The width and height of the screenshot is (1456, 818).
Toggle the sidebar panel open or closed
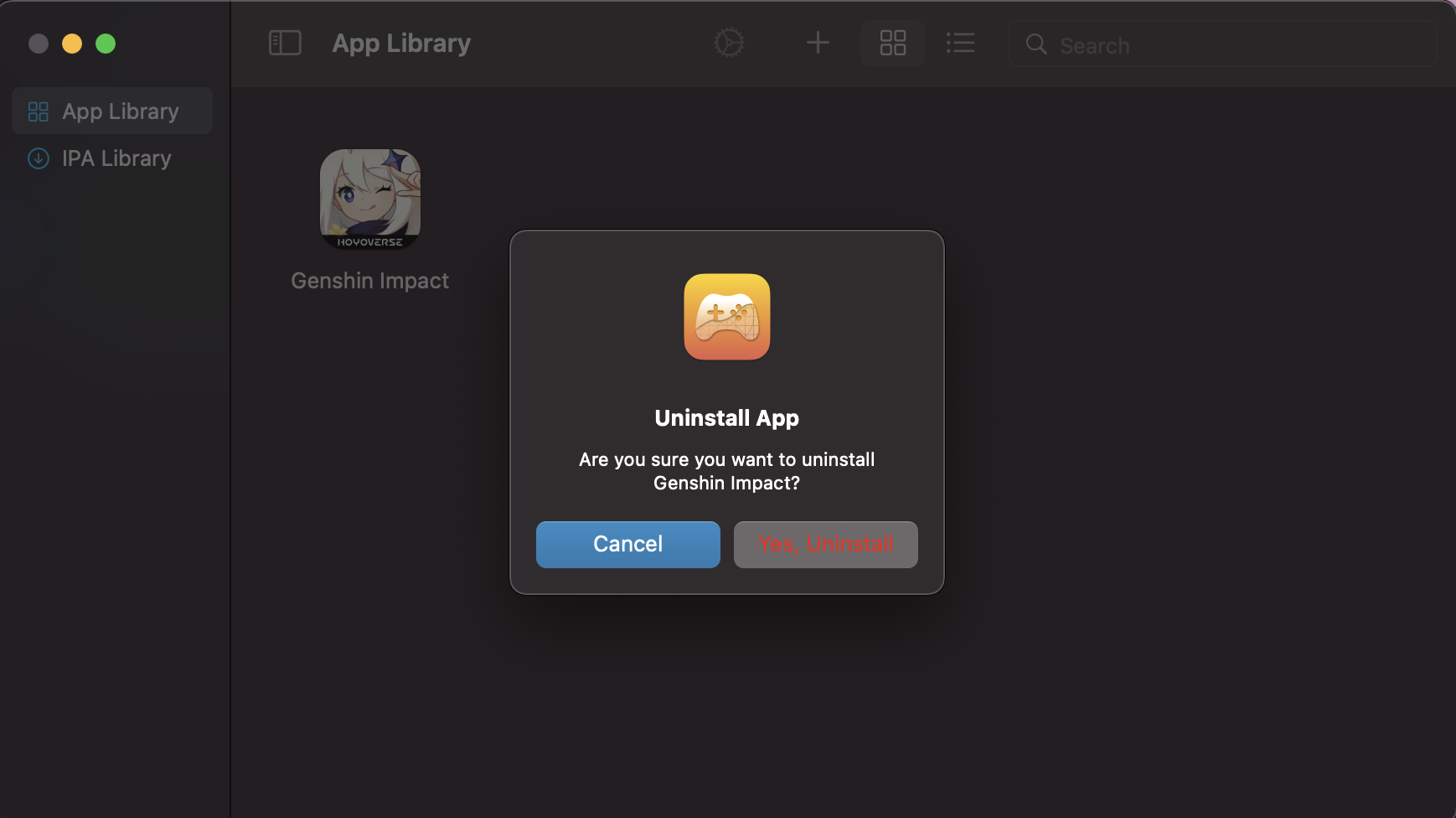pos(285,43)
